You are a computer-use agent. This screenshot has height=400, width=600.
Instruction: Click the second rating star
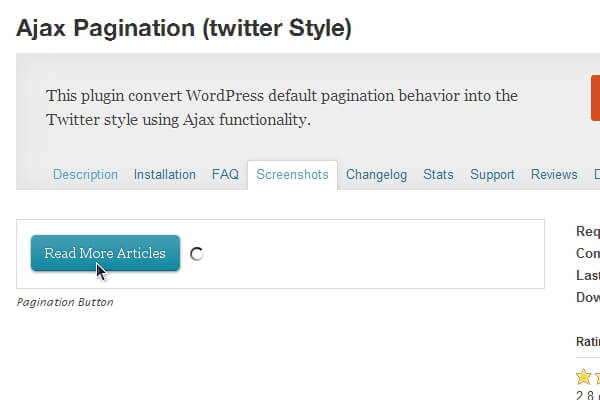pyautogui.click(x=597, y=377)
